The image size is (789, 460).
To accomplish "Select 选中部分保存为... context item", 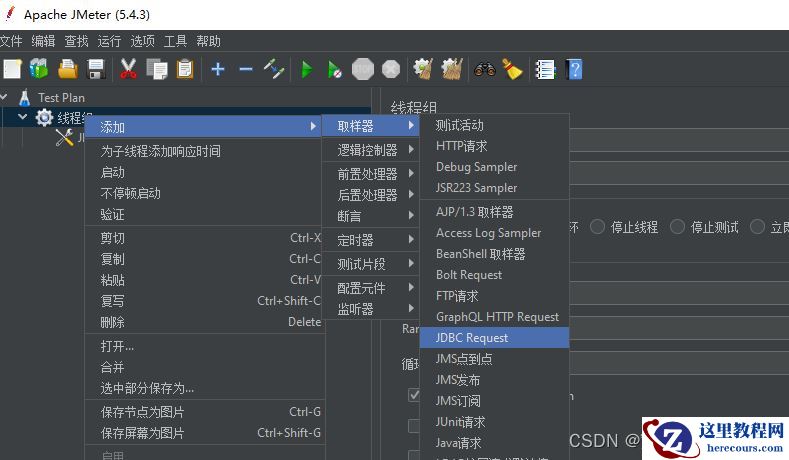I will click(204, 388).
